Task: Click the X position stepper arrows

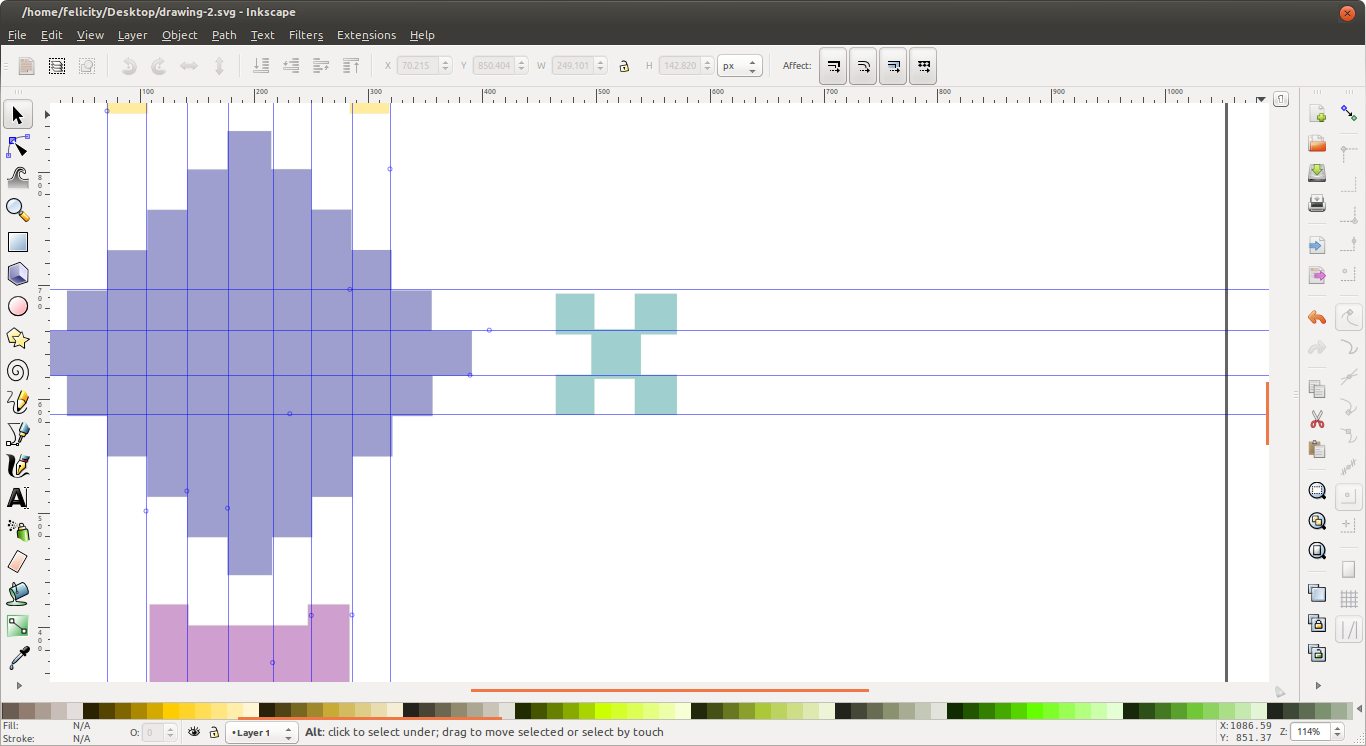Action: [x=446, y=66]
